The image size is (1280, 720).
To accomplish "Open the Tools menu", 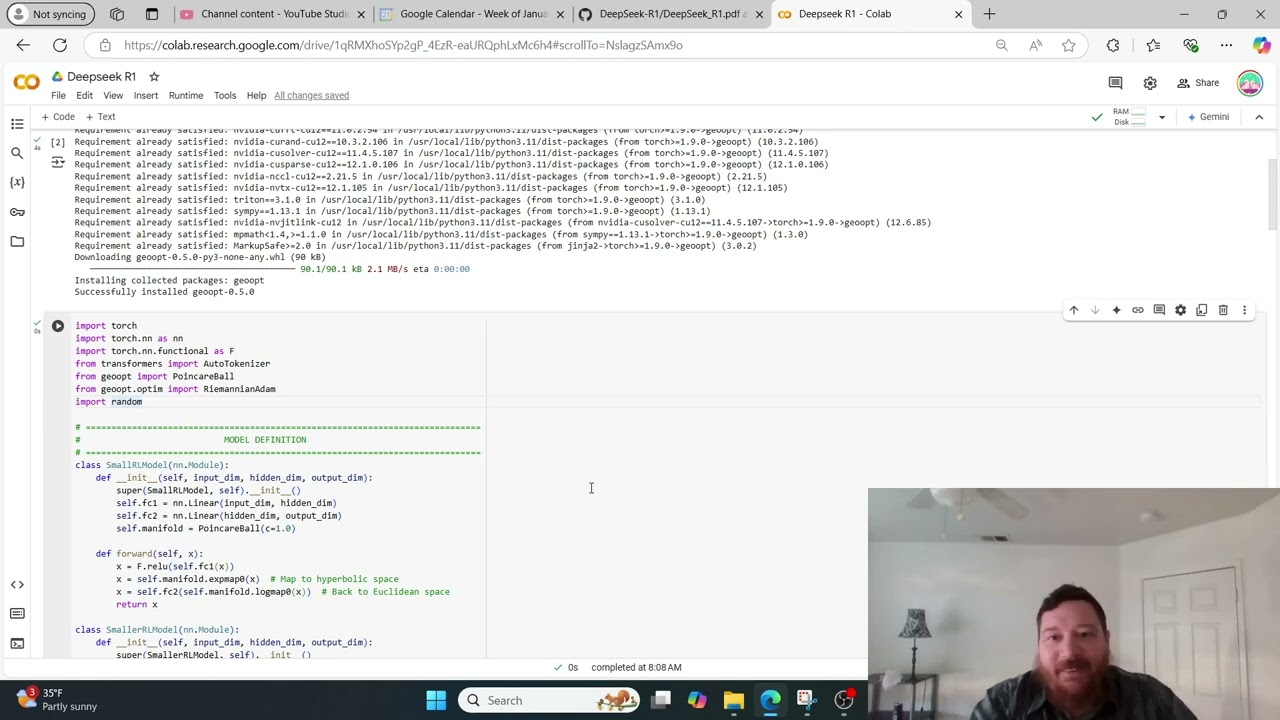I will 225,96.
